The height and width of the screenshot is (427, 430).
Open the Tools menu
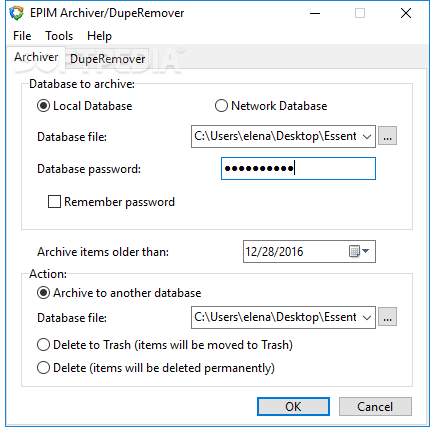coord(59,36)
